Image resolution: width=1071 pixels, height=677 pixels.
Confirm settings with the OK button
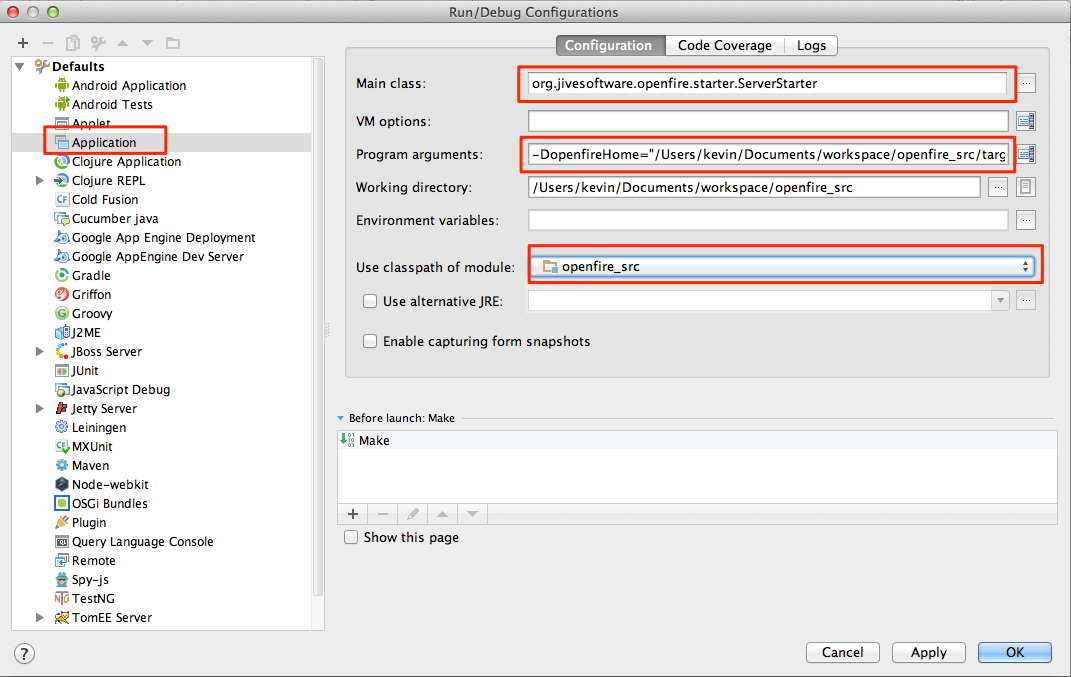click(1014, 652)
